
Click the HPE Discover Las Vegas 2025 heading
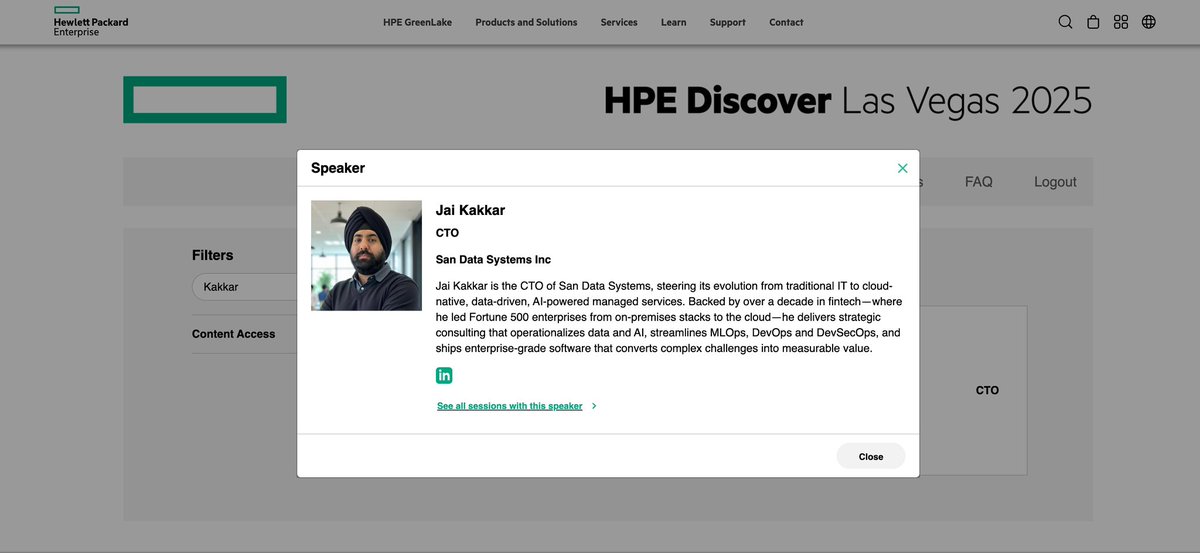click(x=848, y=101)
